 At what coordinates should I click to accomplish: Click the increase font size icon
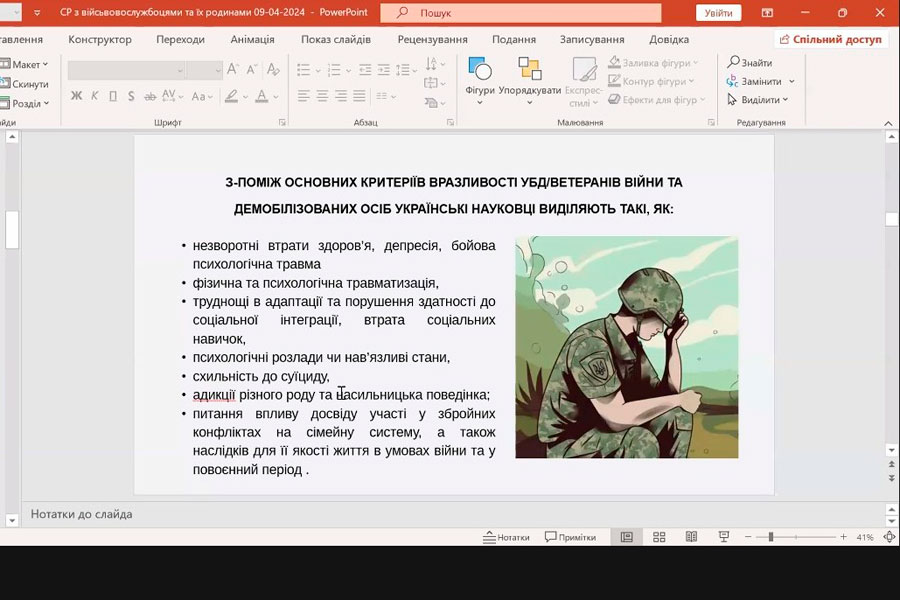tap(232, 70)
